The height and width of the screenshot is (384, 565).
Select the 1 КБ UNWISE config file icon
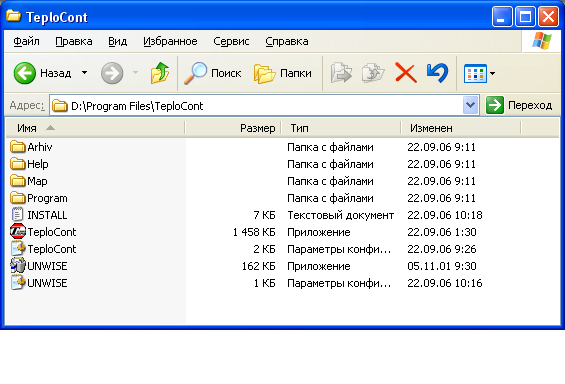point(18,282)
